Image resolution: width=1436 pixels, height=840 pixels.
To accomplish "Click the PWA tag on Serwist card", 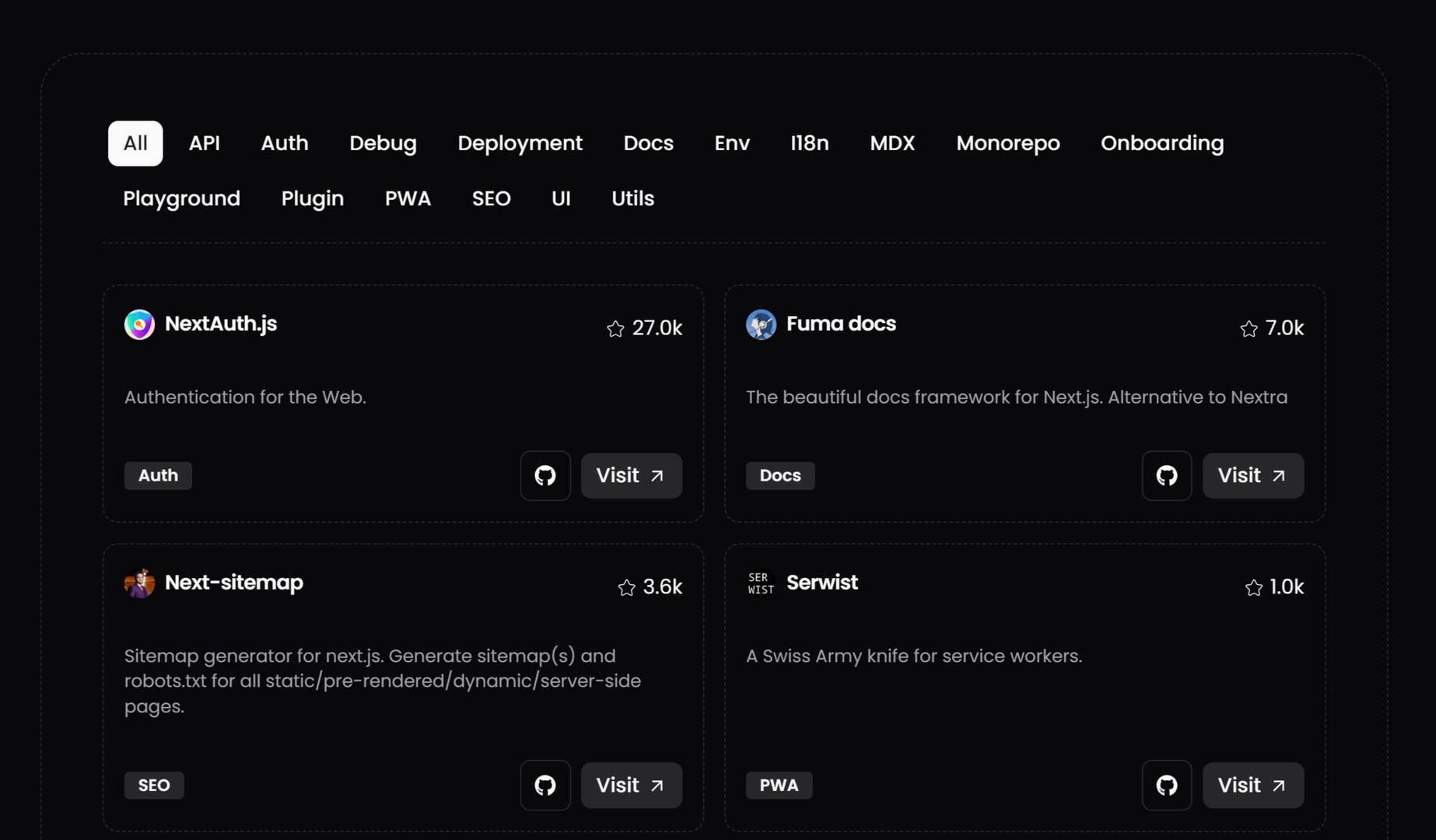I will 779,785.
